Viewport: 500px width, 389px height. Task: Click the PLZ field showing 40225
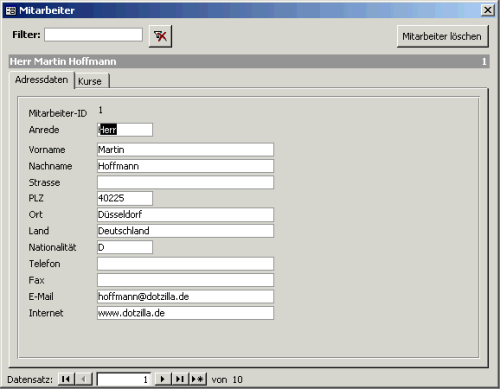125,198
